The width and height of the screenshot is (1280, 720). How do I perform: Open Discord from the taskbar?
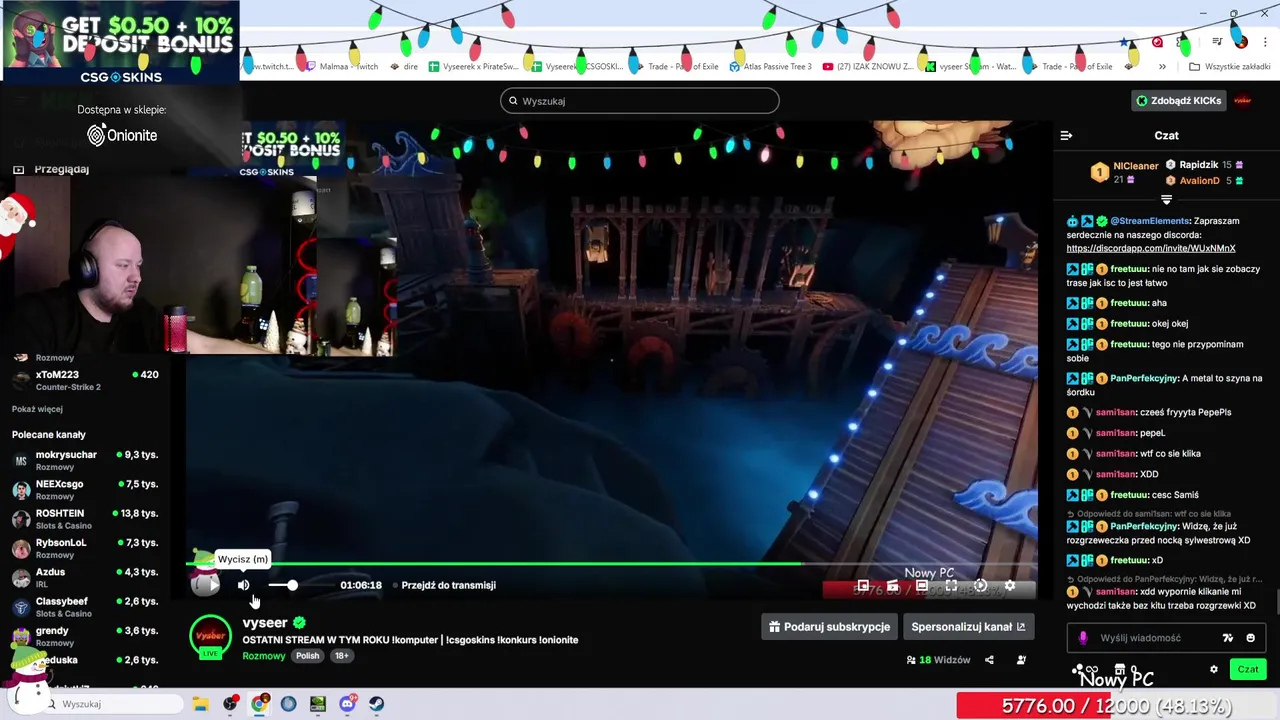click(x=347, y=704)
